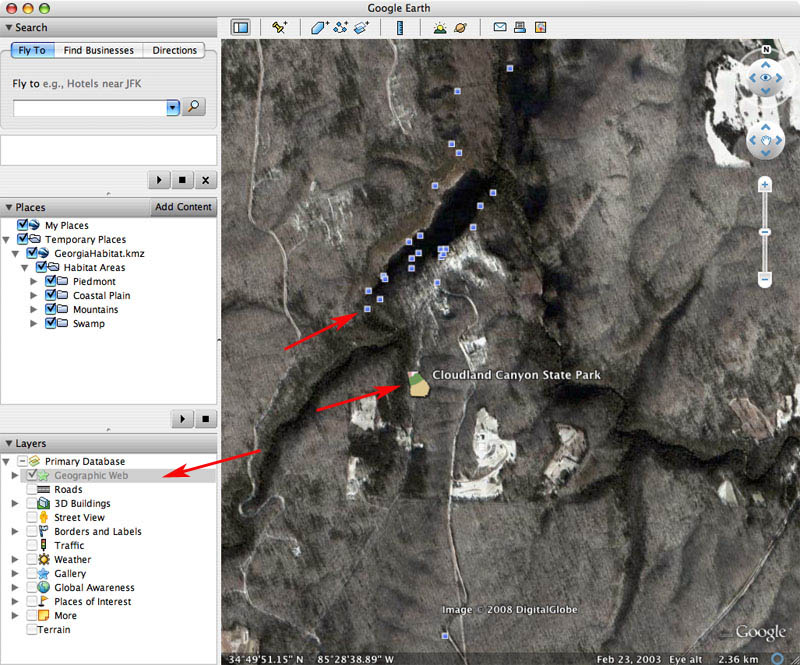Click the Cloudland Canyon State Park label
This screenshot has height=665, width=800.
[516, 375]
